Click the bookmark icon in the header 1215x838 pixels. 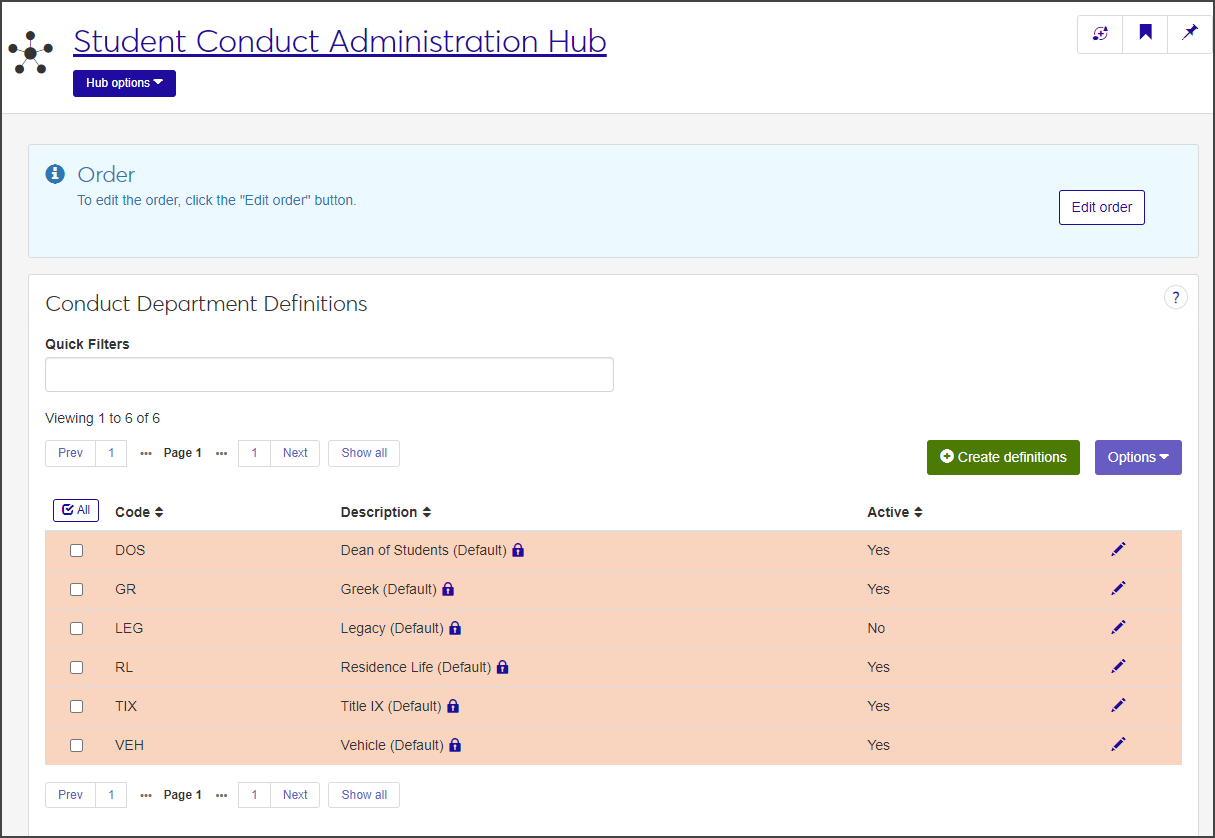point(1145,33)
